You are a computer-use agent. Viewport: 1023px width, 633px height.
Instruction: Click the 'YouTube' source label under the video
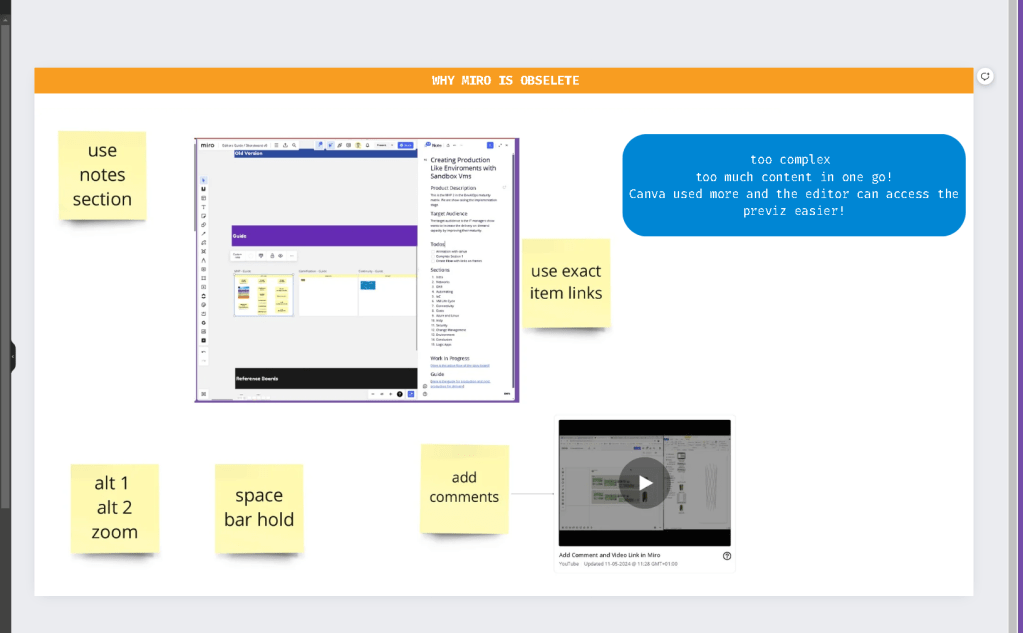pos(569,564)
